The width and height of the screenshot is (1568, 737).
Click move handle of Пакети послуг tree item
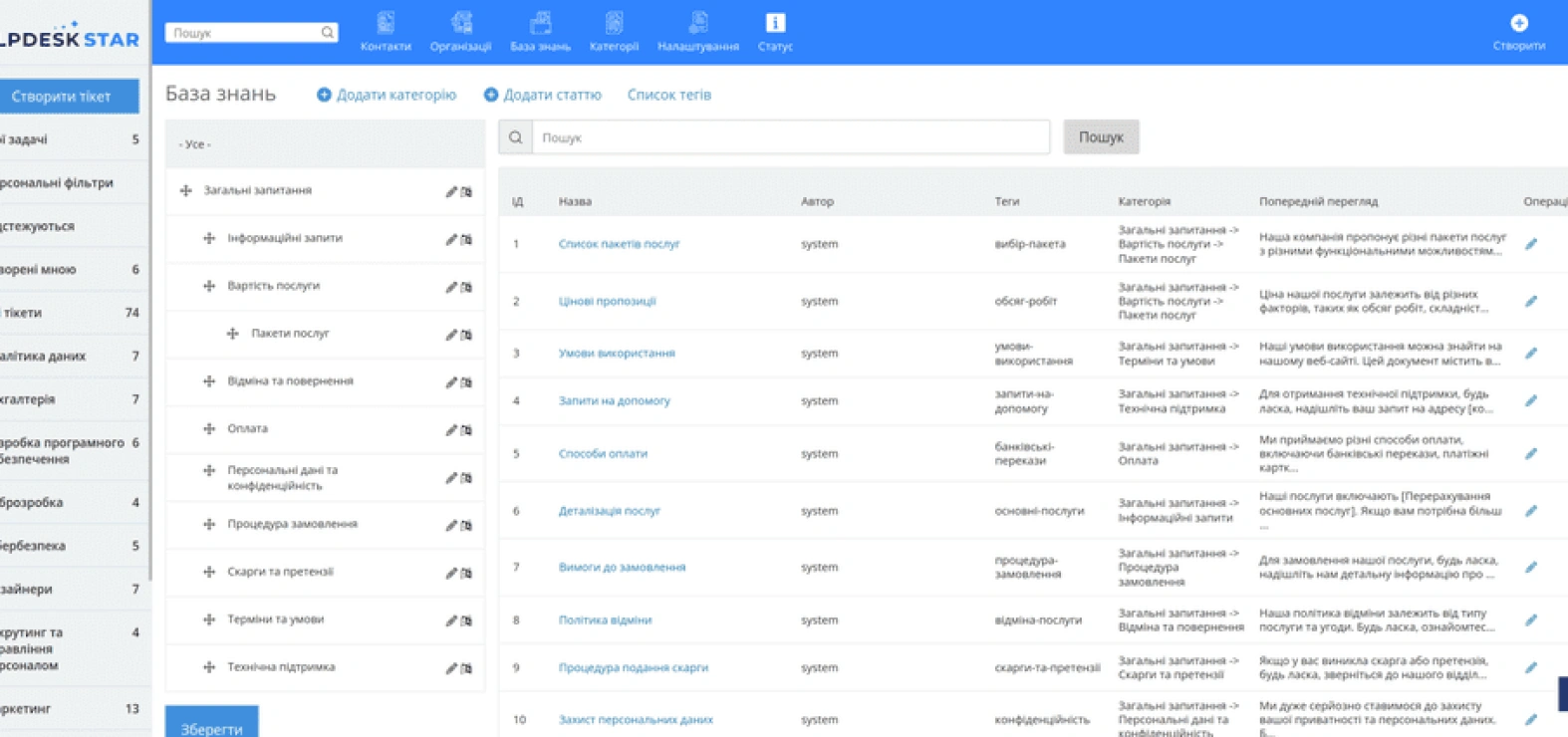pyautogui.click(x=233, y=334)
